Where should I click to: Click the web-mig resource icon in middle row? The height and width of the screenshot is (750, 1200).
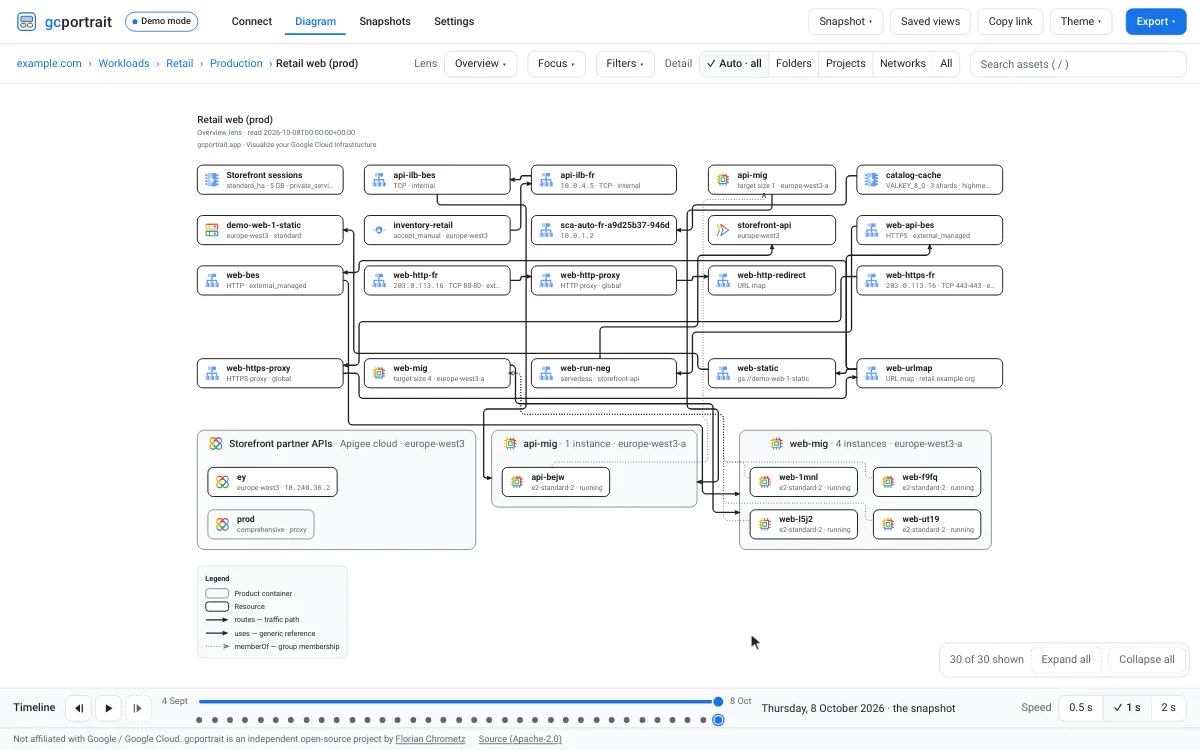(379, 373)
